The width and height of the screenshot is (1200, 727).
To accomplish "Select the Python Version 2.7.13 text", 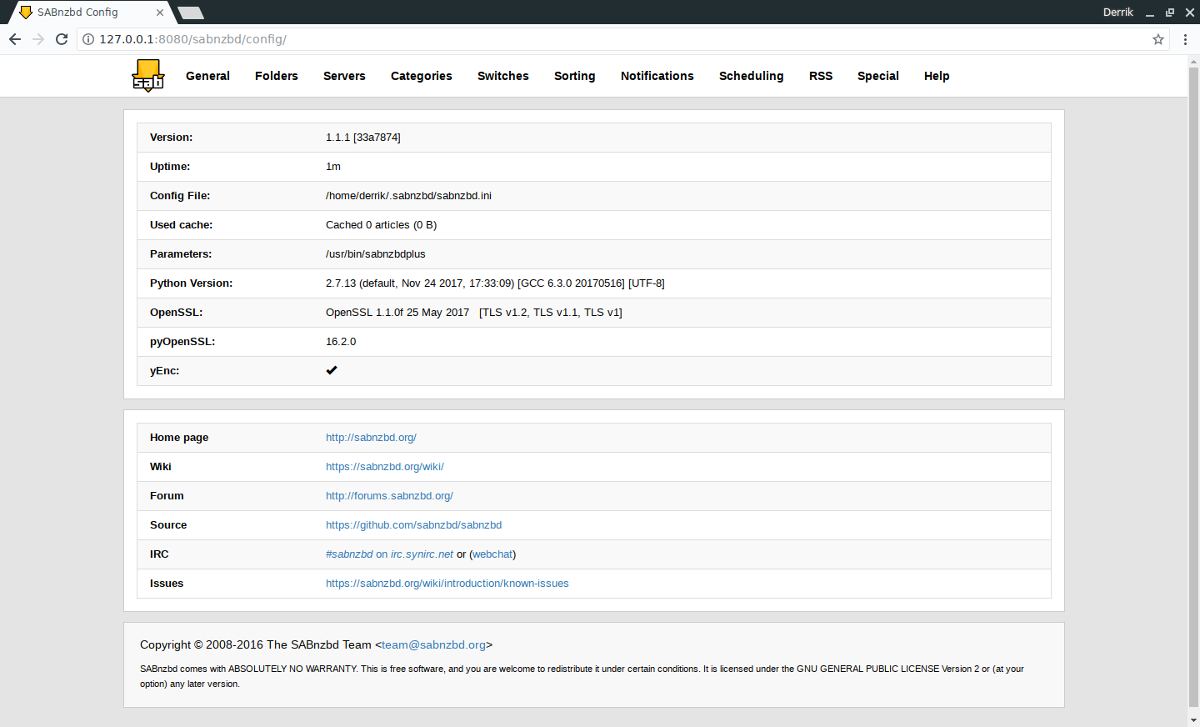I will coord(495,283).
